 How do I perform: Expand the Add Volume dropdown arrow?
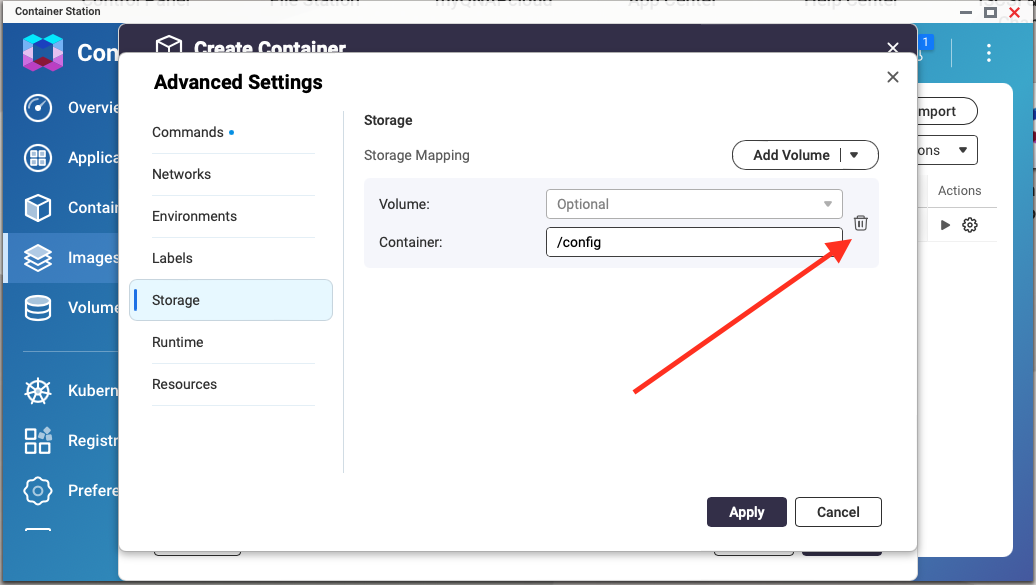(854, 155)
